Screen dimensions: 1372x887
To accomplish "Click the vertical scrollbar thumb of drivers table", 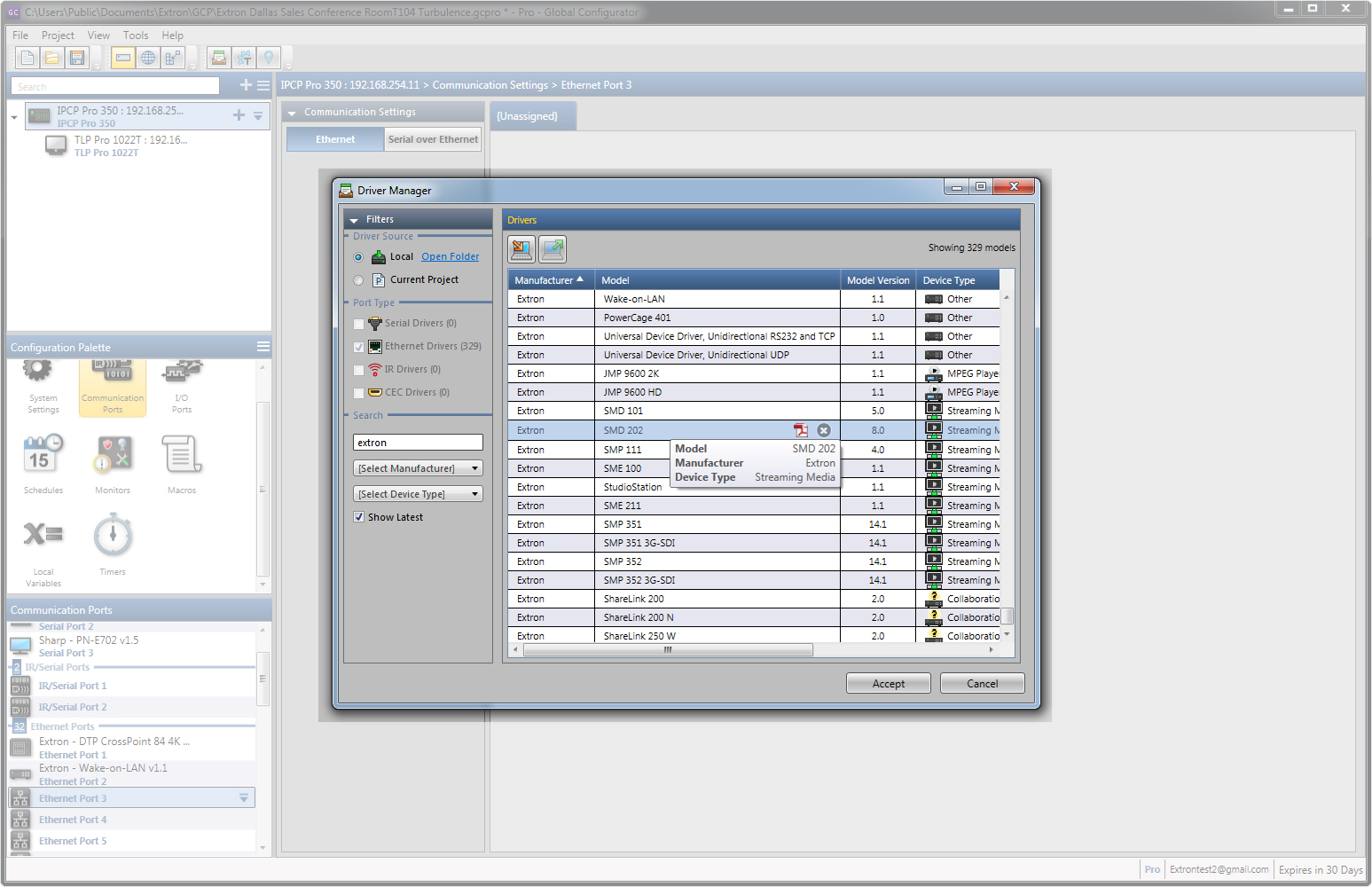I will [x=1007, y=616].
